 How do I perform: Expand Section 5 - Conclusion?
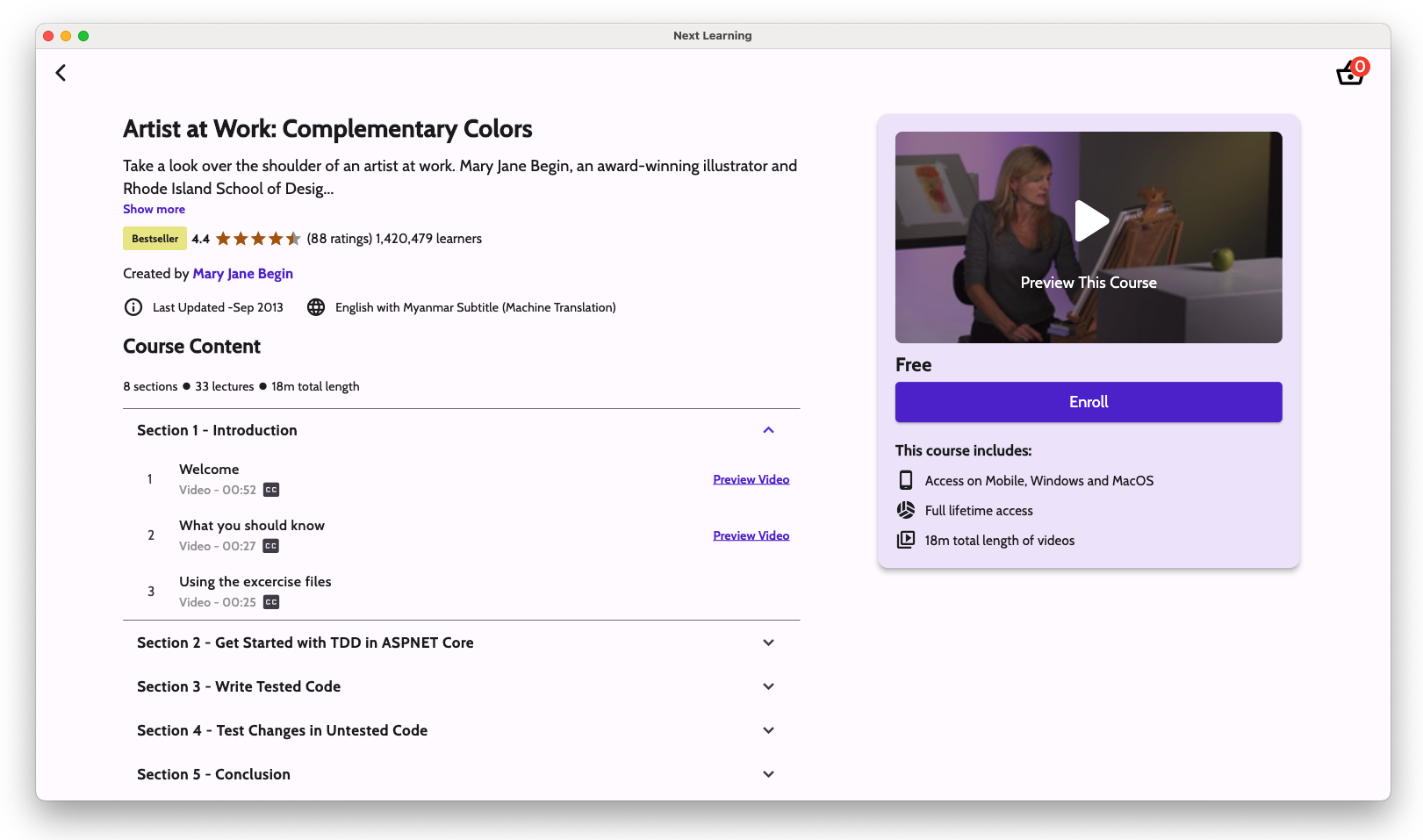tap(768, 774)
